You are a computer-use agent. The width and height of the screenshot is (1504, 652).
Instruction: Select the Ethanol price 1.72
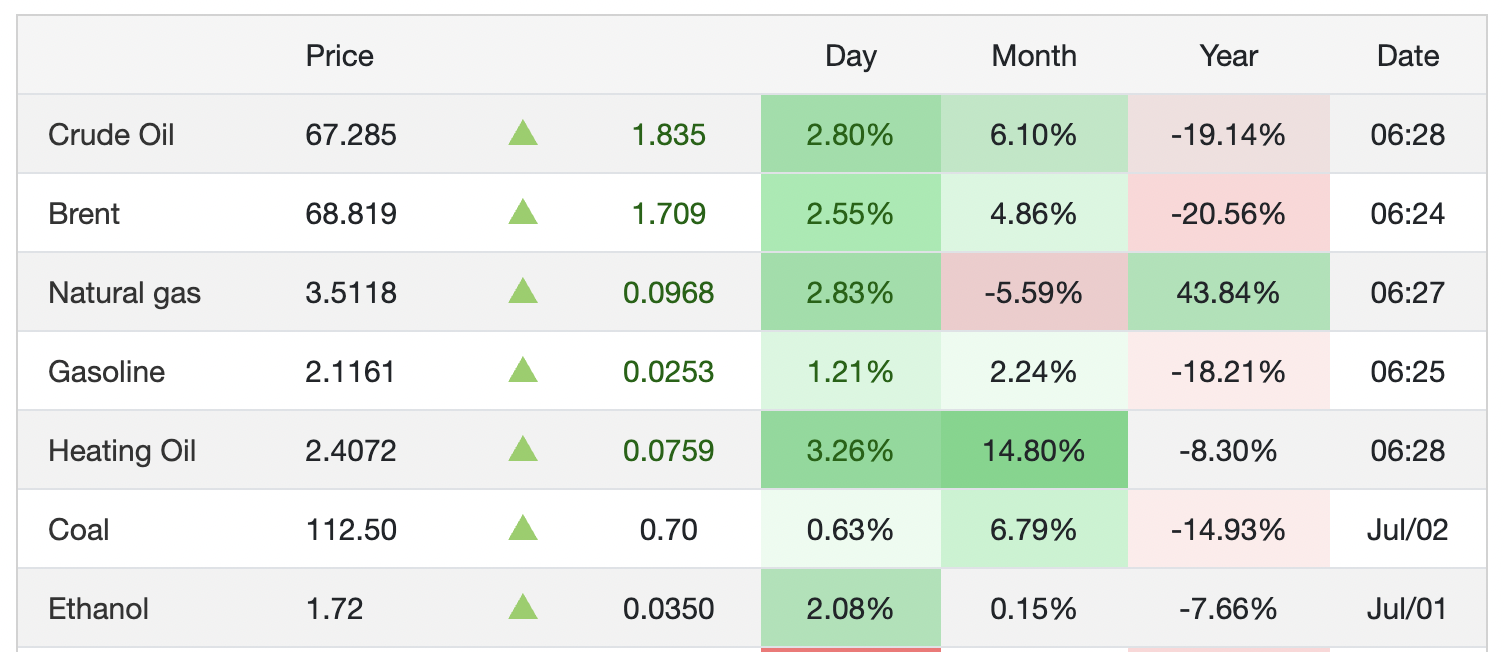pyautogui.click(x=335, y=609)
